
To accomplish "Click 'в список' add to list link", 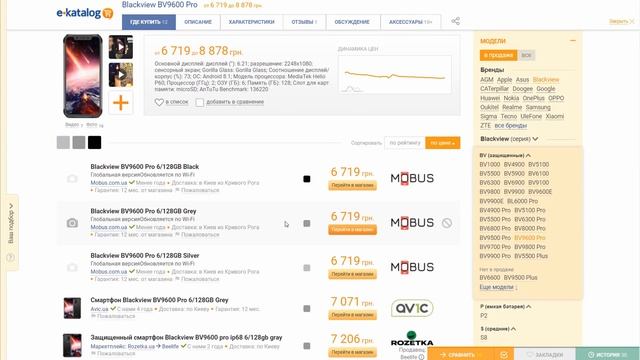I will click(177, 102).
